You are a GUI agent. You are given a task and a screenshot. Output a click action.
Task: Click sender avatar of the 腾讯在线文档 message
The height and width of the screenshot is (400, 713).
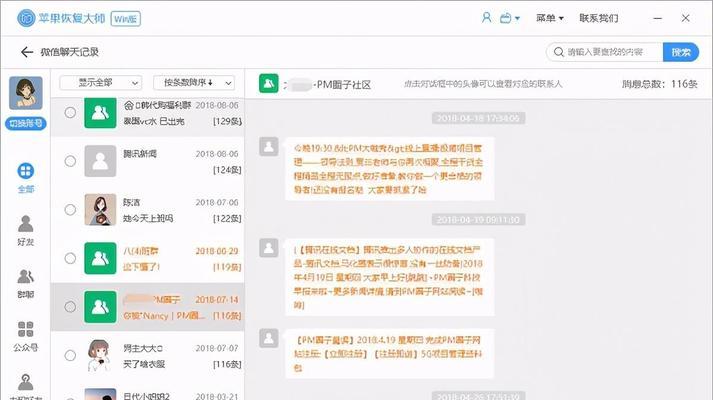point(269,248)
